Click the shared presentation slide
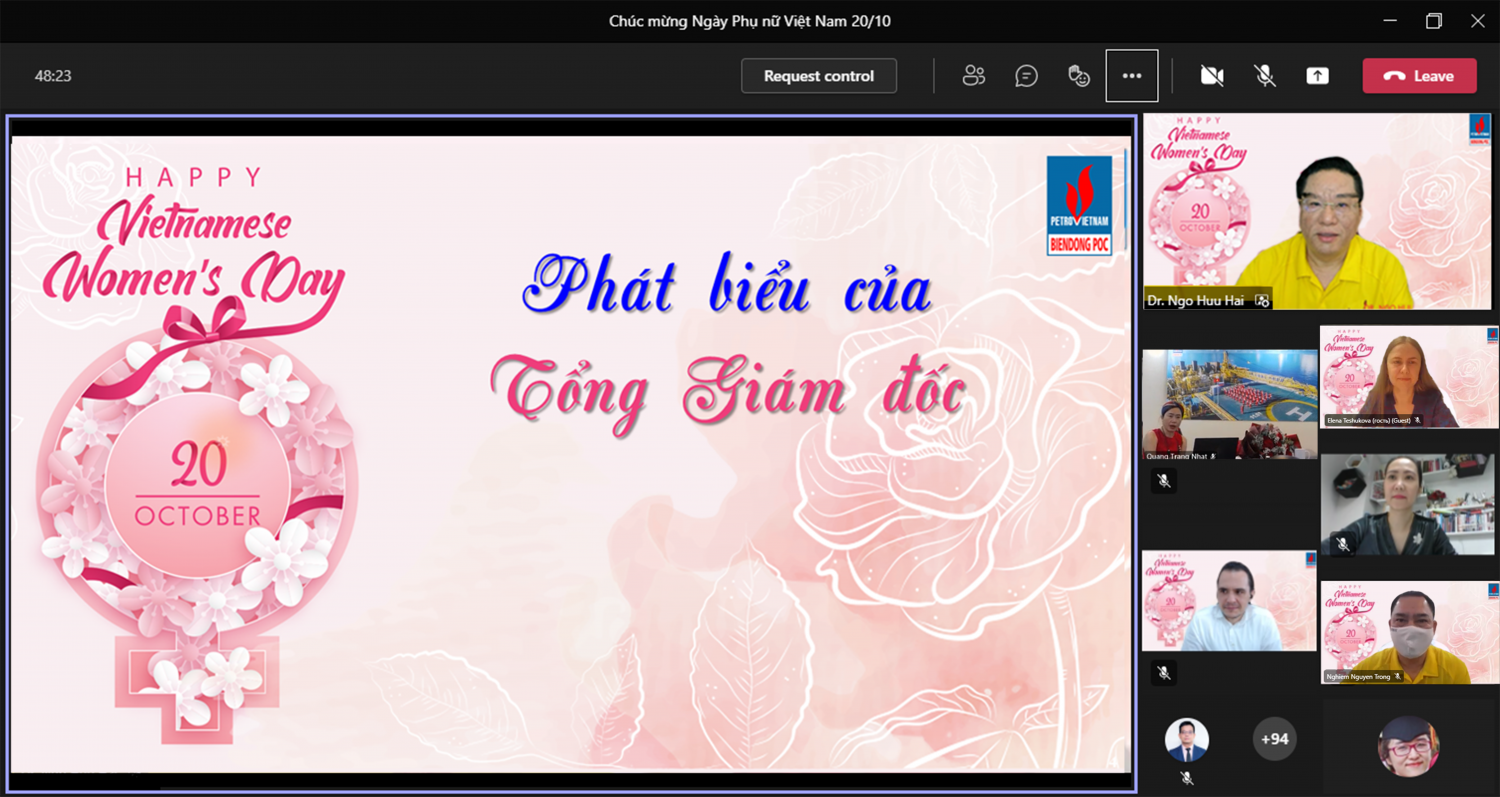The height and width of the screenshot is (797, 1500). (x=571, y=454)
